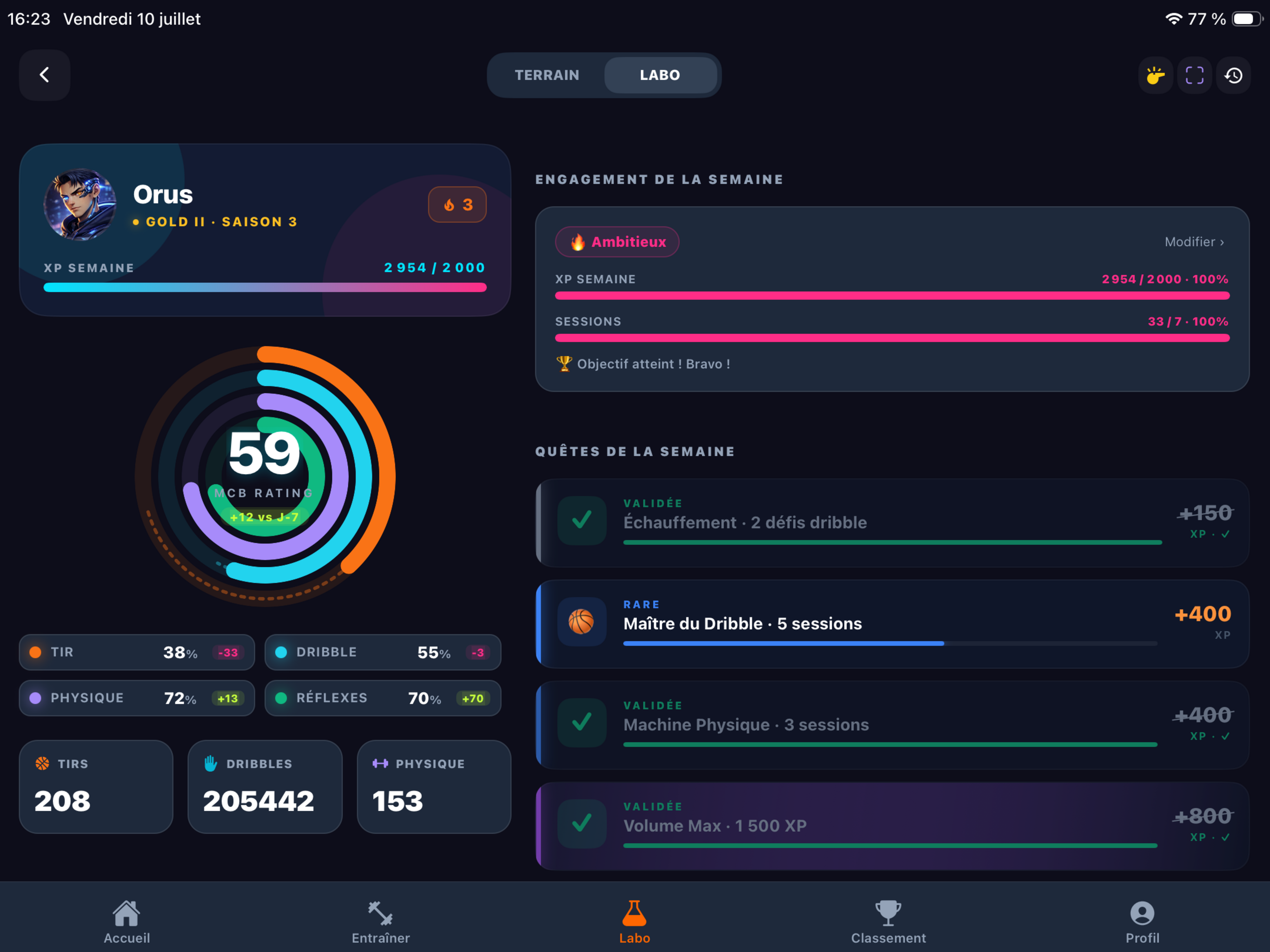This screenshot has height=952, width=1270.
Task: Tap the XP SEMAINE gradient bar under Orus
Action: pyautogui.click(x=265, y=288)
